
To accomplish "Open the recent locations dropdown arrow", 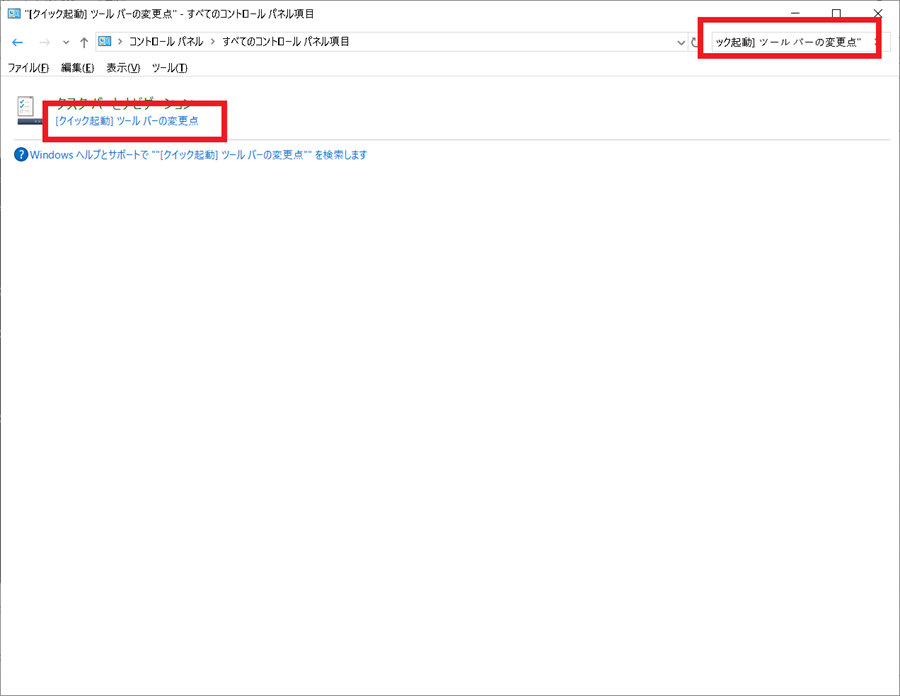I will (x=66, y=42).
